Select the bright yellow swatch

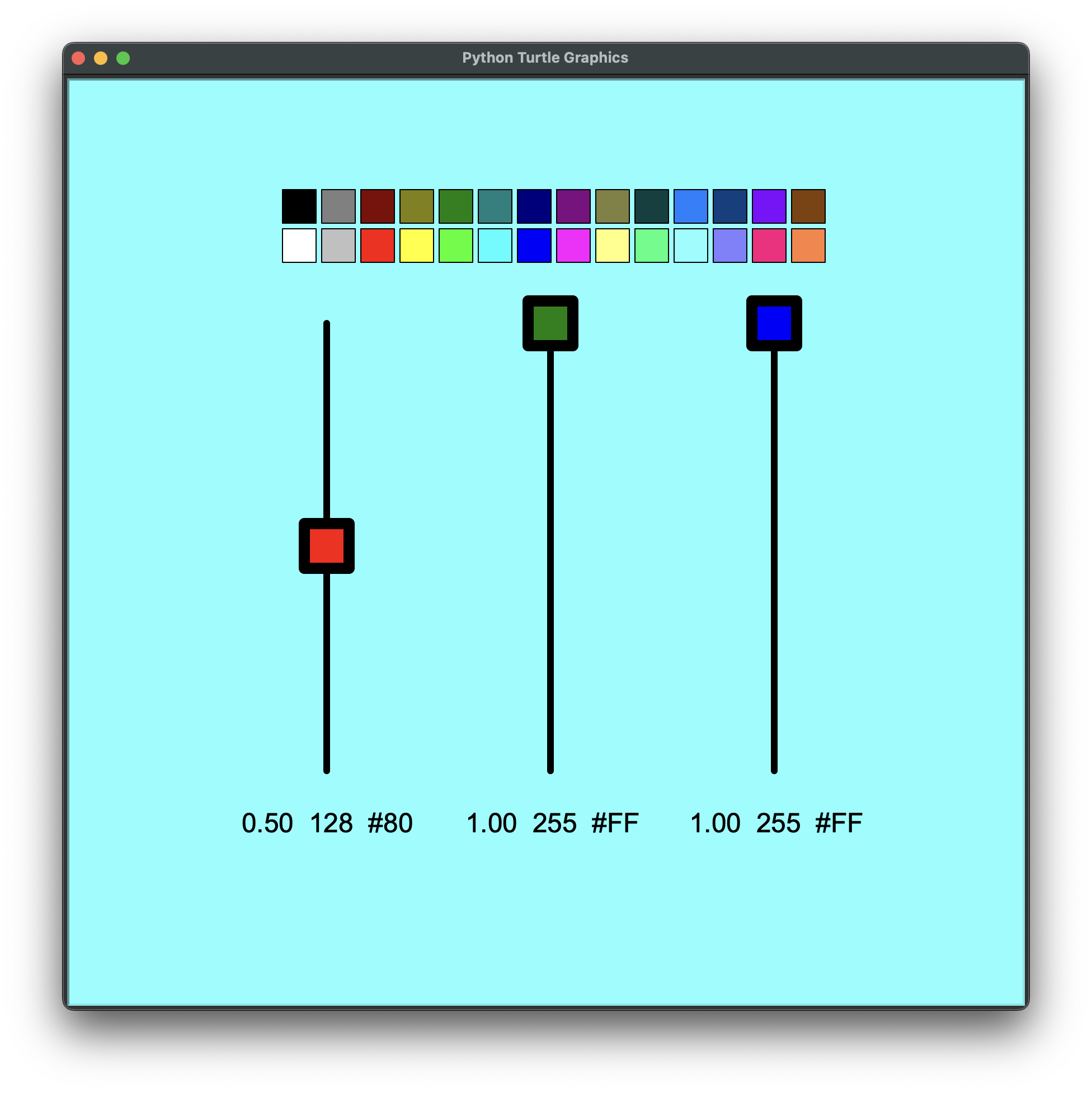[x=416, y=246]
